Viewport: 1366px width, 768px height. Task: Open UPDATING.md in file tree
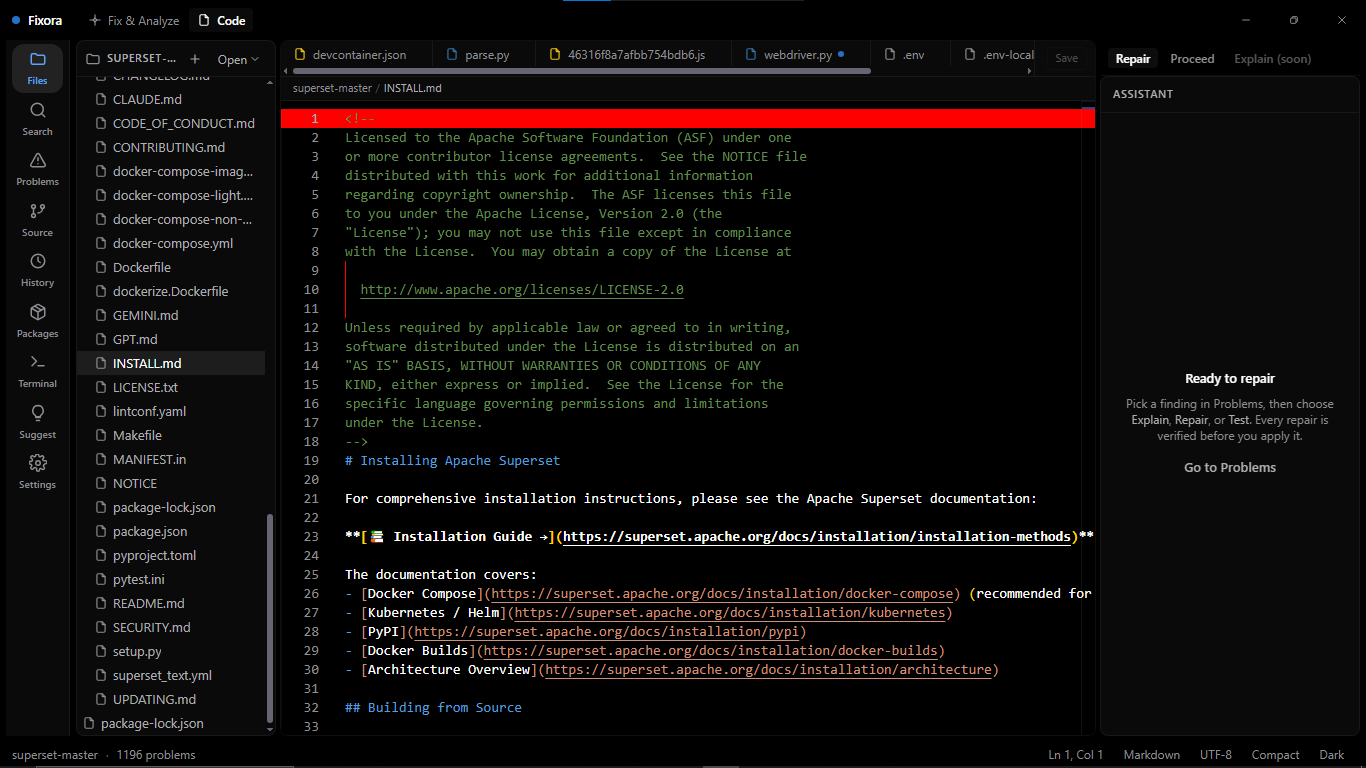pos(154,699)
